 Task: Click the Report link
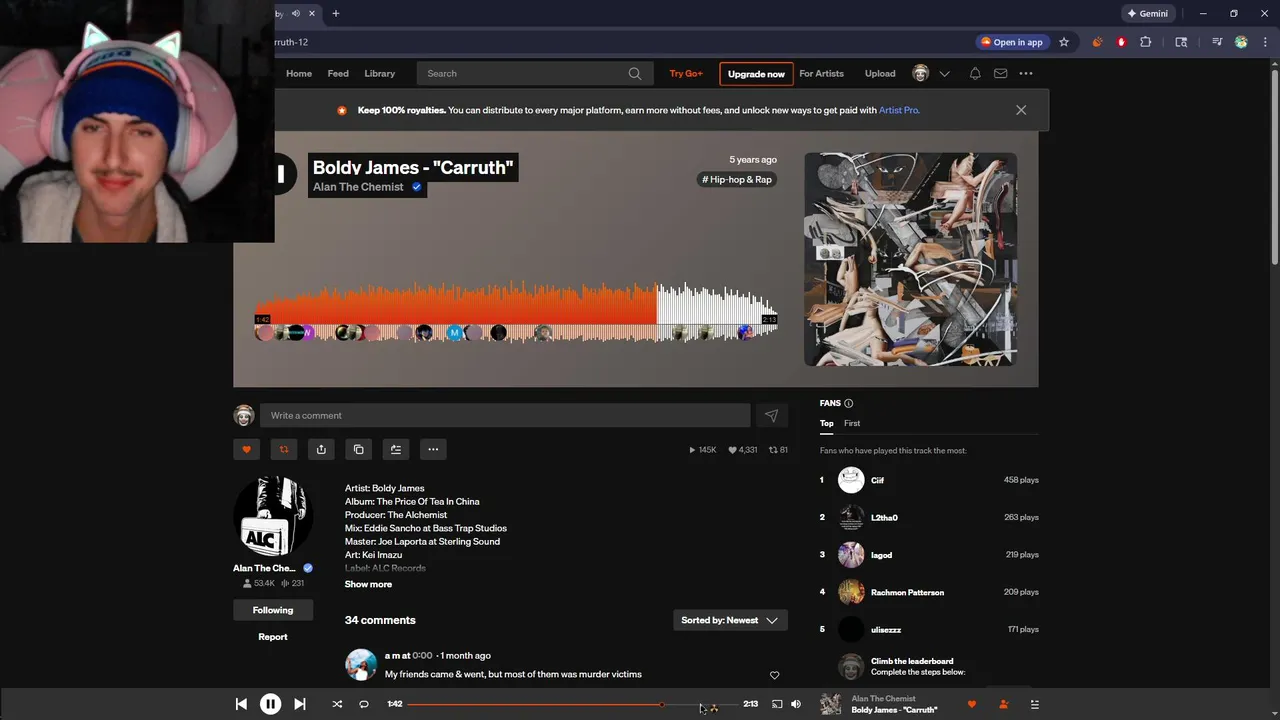click(273, 637)
